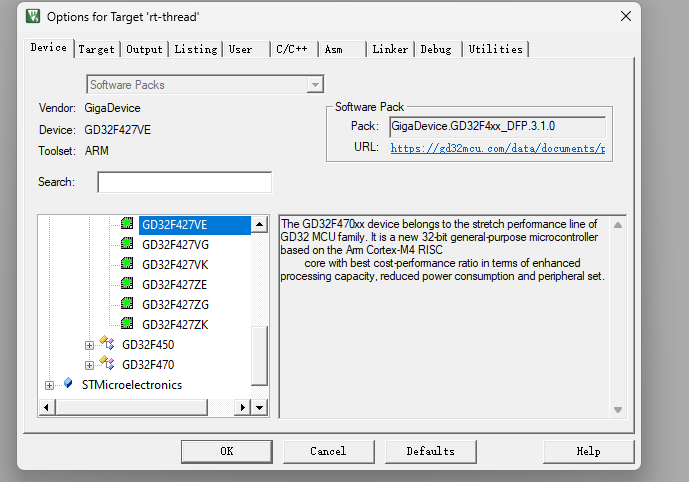The image size is (689, 482).
Task: Select GD32F427ZG in the device tree
Action: click(175, 305)
